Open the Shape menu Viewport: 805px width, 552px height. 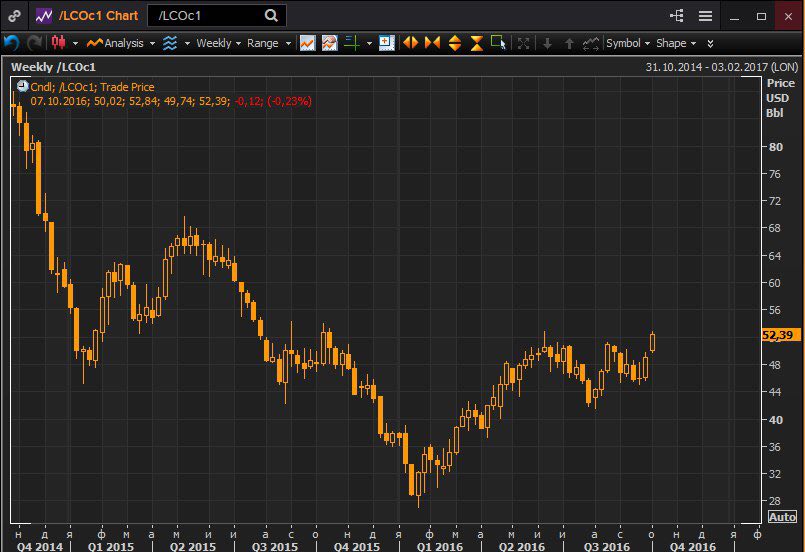click(675, 43)
